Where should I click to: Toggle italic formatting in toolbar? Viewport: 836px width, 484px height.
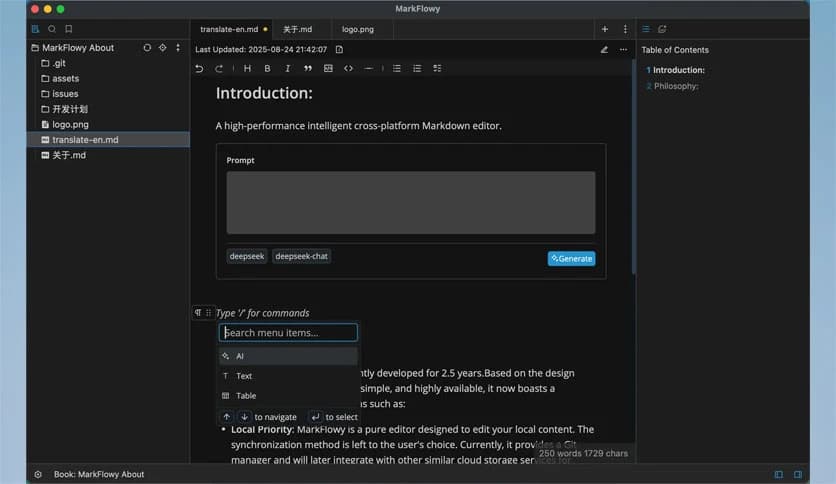(287, 69)
